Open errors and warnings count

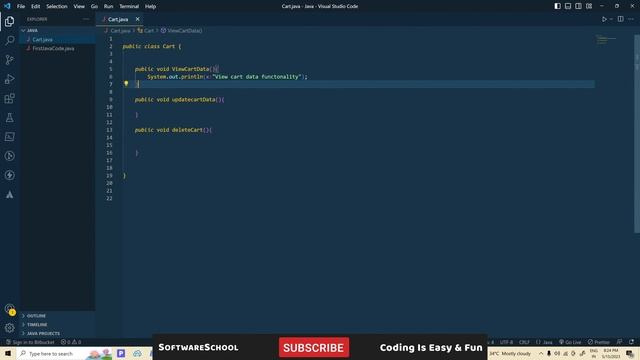click(x=71, y=342)
